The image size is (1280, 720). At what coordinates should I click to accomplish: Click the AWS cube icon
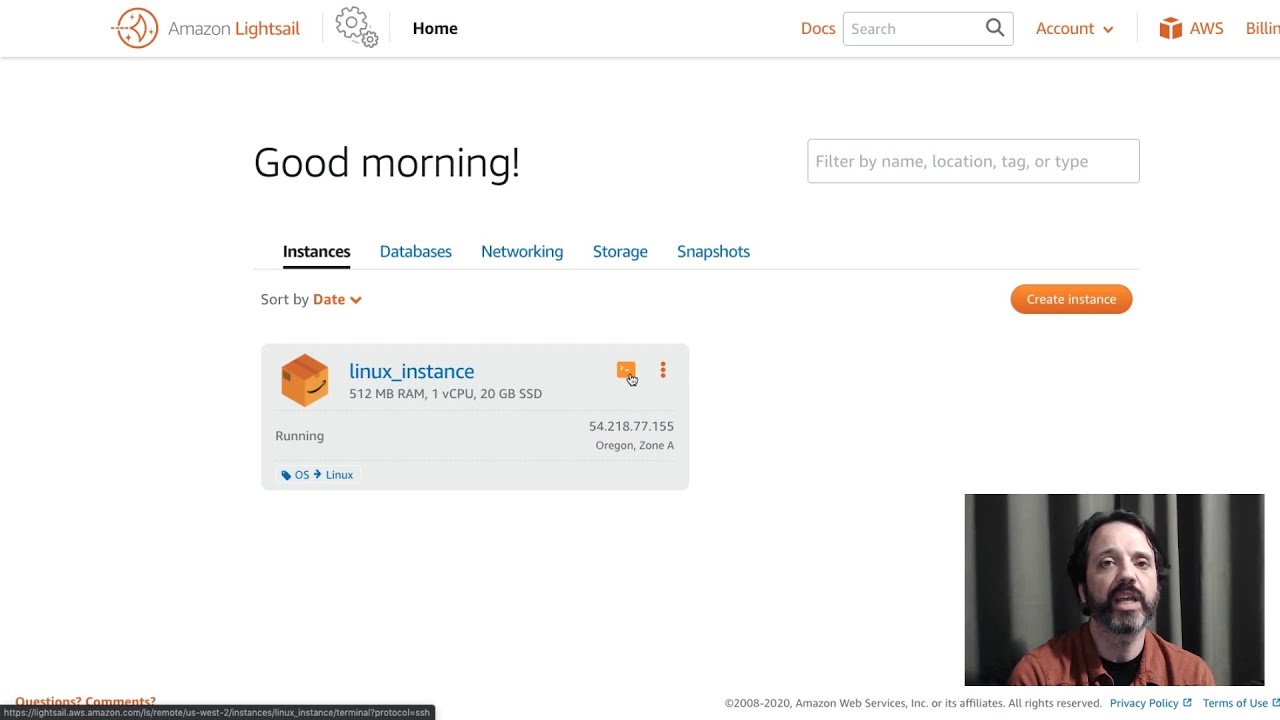tap(1170, 28)
